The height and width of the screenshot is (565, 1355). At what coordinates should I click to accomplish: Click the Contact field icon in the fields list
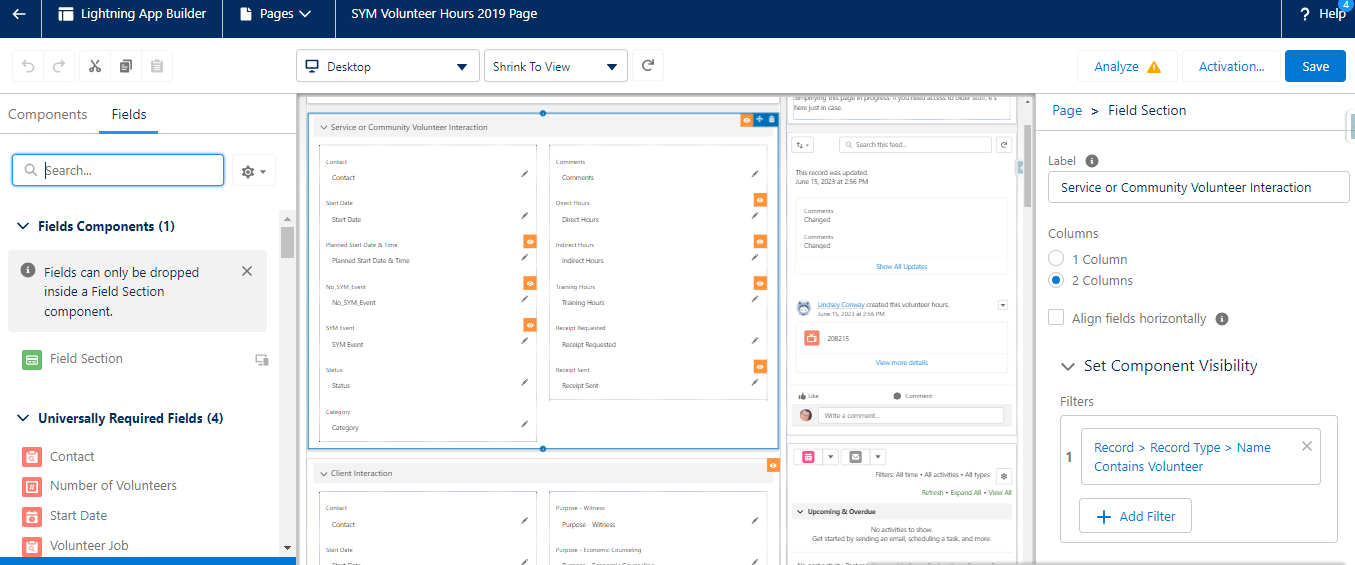[x=32, y=457]
